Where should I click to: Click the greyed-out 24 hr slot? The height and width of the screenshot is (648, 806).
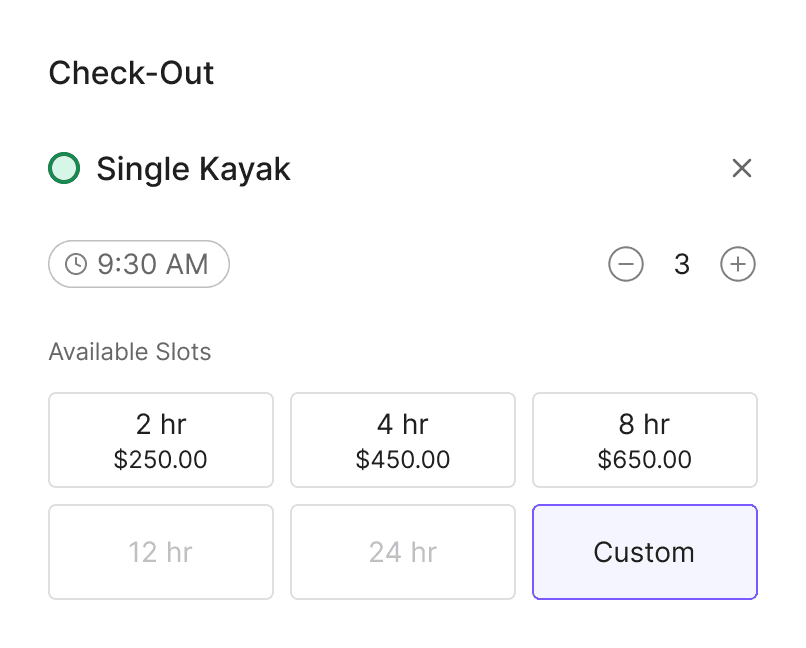tap(403, 552)
